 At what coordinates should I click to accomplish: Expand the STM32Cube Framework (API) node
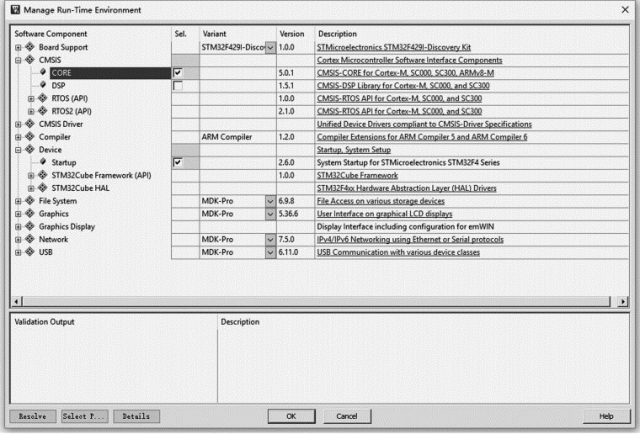click(31, 176)
